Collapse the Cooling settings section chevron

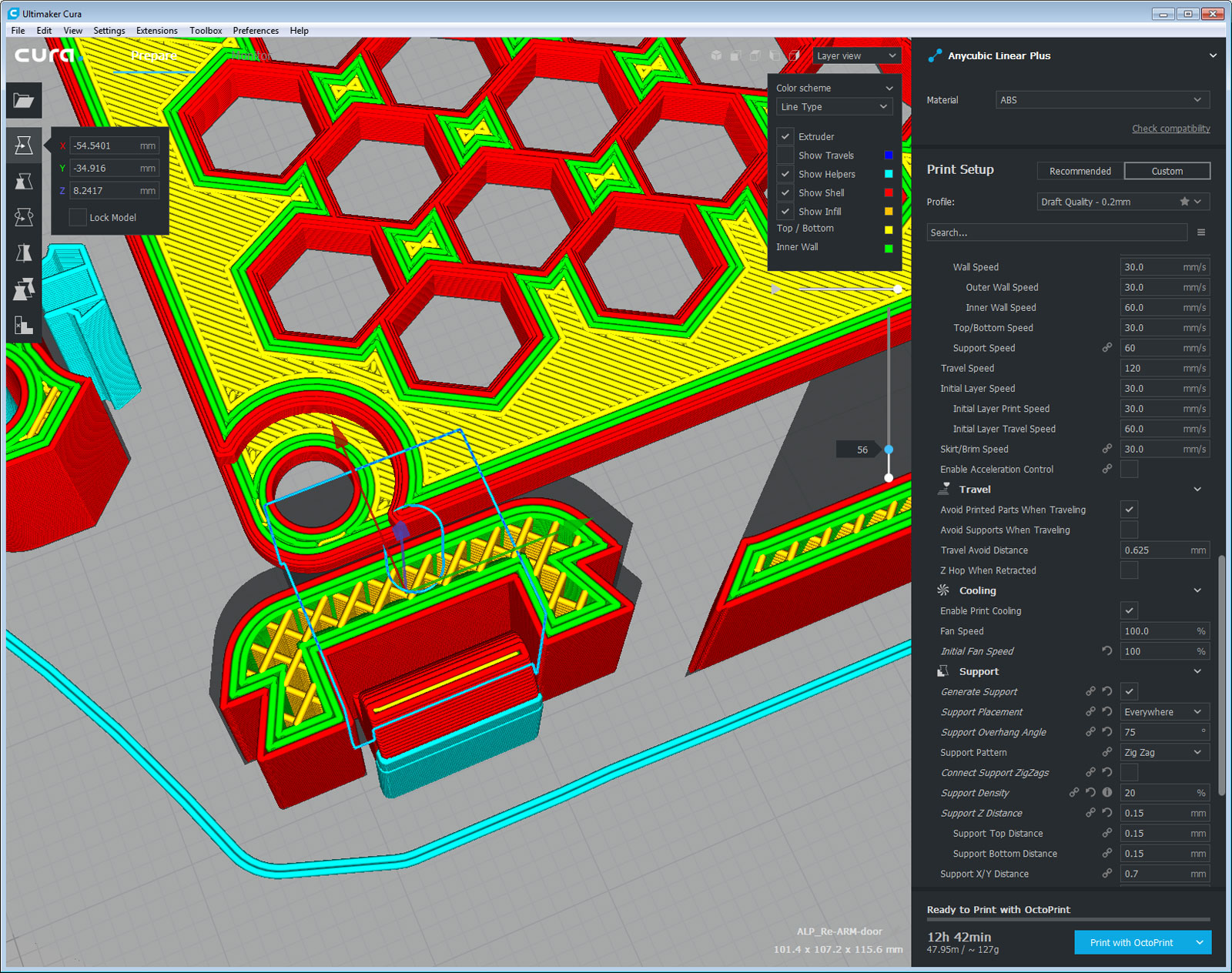(x=1197, y=590)
